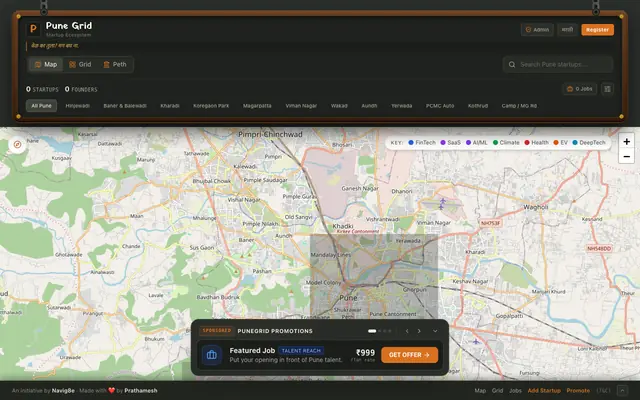The height and width of the screenshot is (400, 640).
Task: Click the SaaS purple legend dot
Action: click(x=443, y=142)
